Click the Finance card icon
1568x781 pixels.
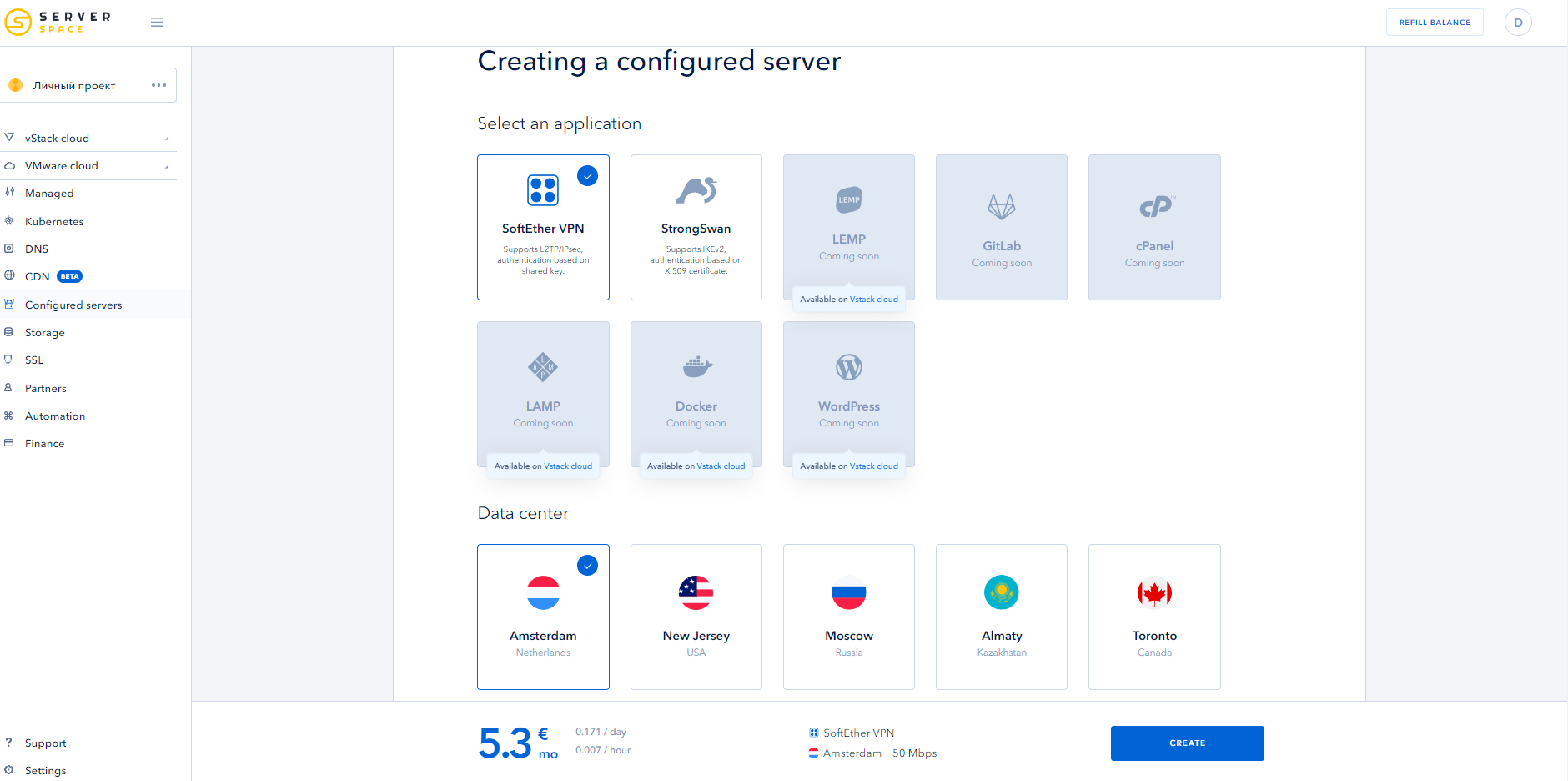[9, 442]
